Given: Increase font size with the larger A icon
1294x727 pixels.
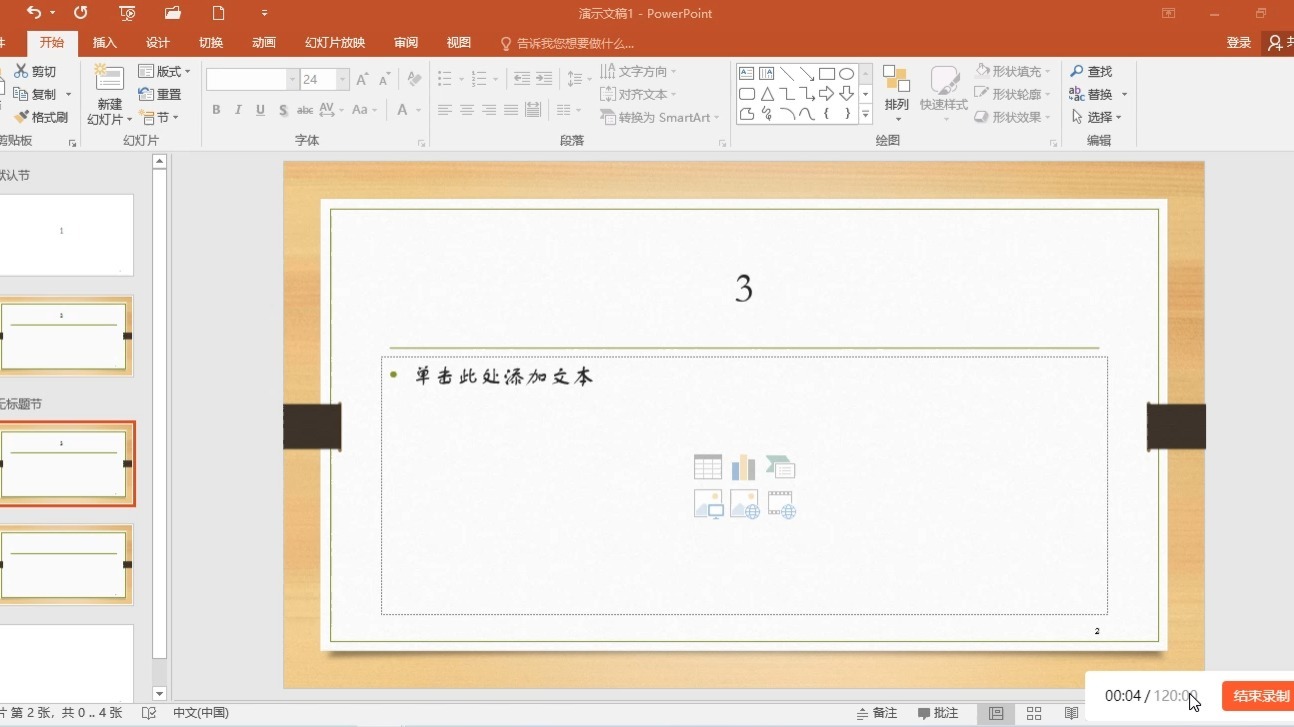Looking at the screenshot, I should pos(362,80).
